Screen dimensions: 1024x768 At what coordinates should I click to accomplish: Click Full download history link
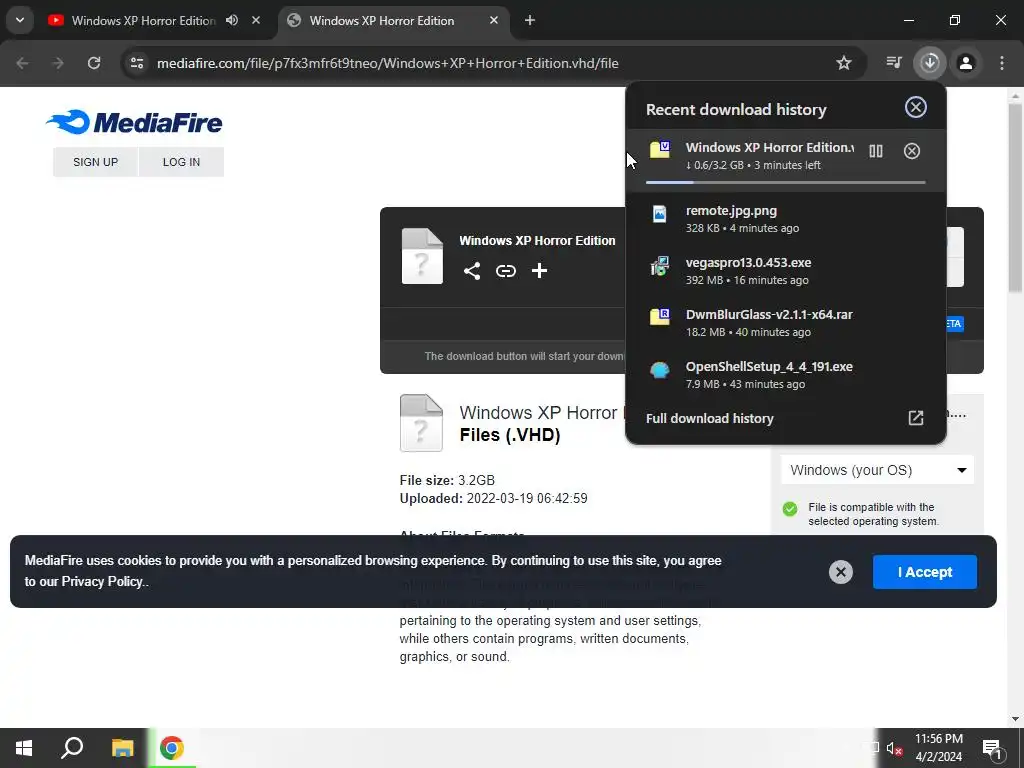[709, 419]
